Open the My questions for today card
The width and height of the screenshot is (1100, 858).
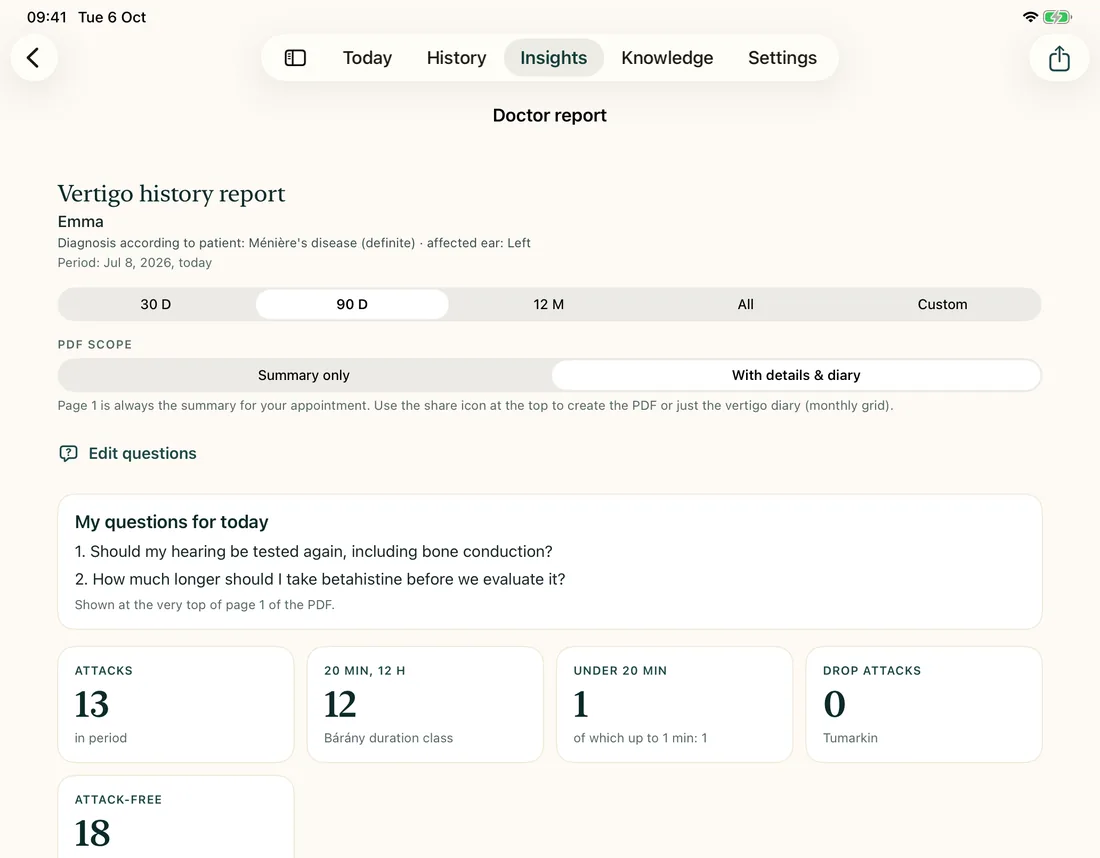[x=550, y=562]
